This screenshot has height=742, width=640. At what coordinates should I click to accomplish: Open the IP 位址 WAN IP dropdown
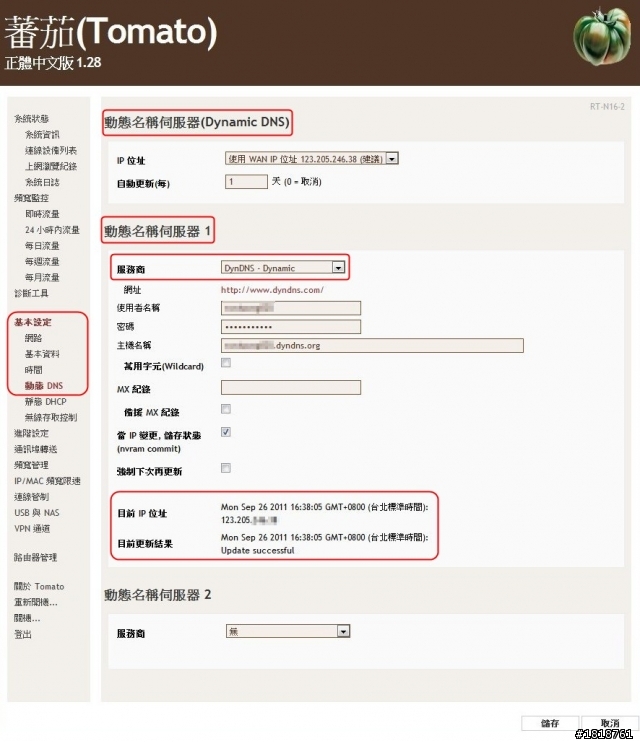(x=311, y=159)
